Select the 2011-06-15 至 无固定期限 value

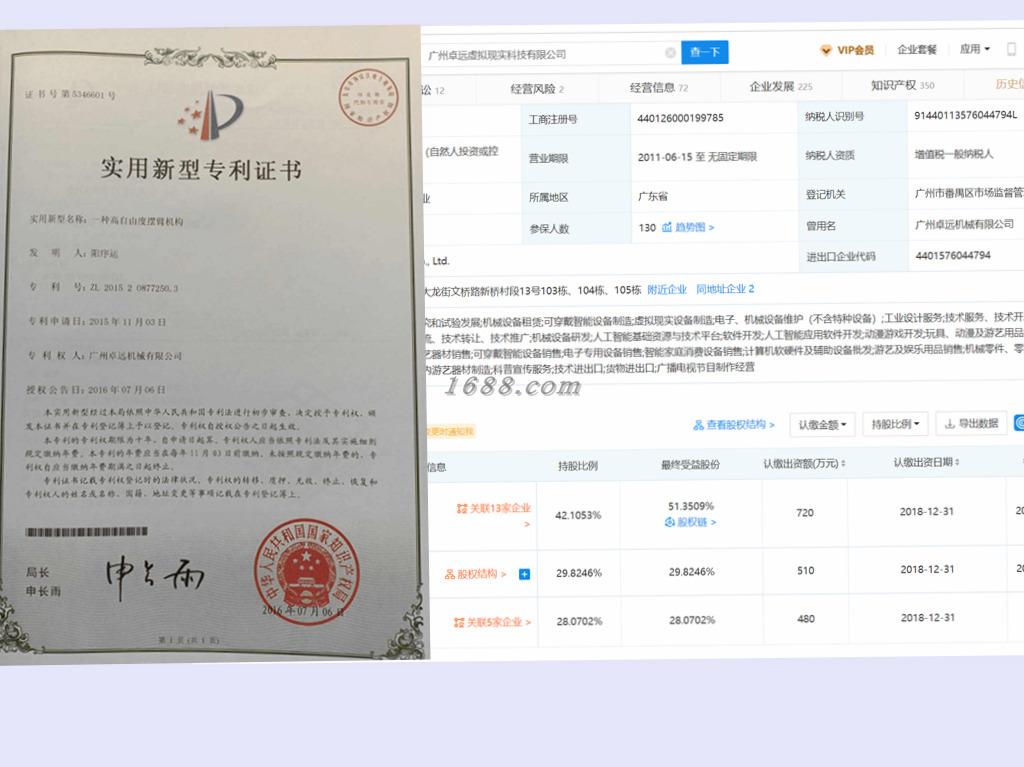(x=697, y=157)
